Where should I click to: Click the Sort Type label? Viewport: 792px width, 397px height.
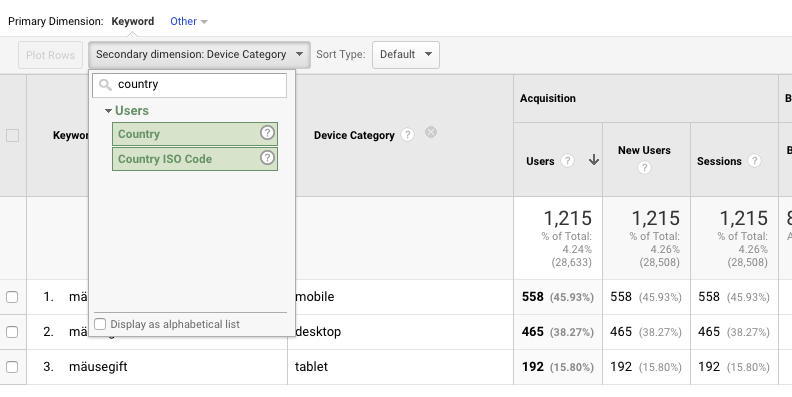340,55
